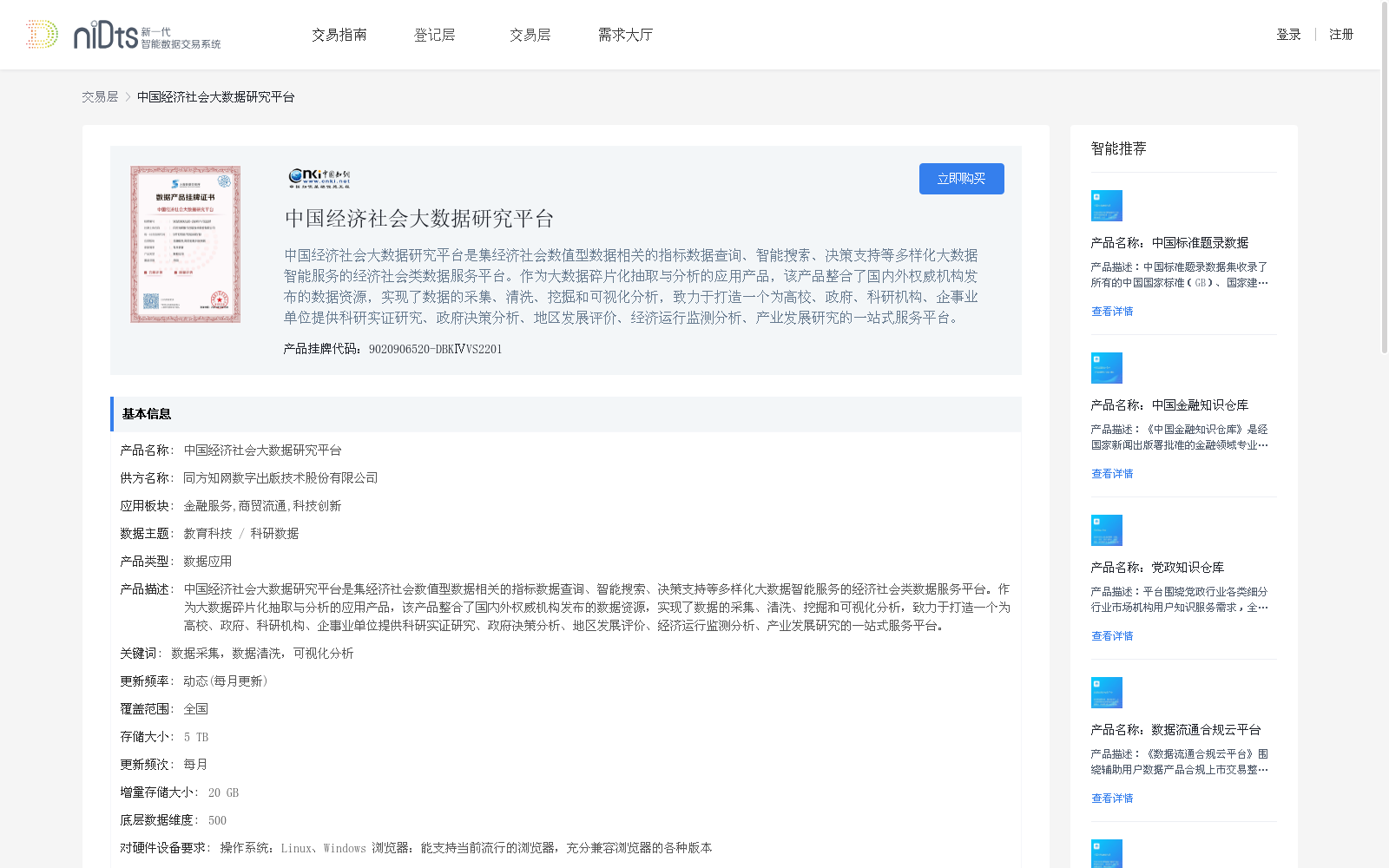This screenshot has width=1389, height=868.
Task: Click the 产品名称：中国标准题录数据 title
Action: pyautogui.click(x=1169, y=243)
